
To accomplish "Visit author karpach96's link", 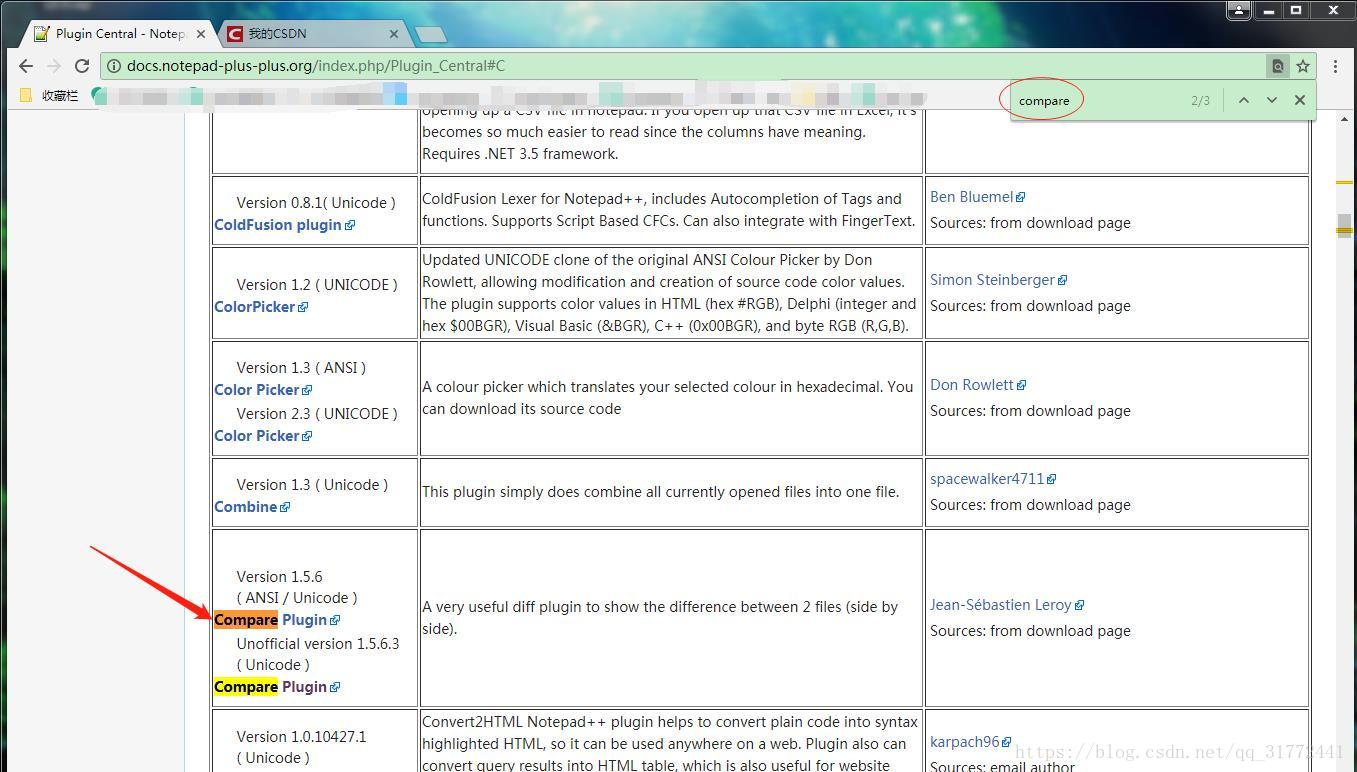I will click(971, 742).
